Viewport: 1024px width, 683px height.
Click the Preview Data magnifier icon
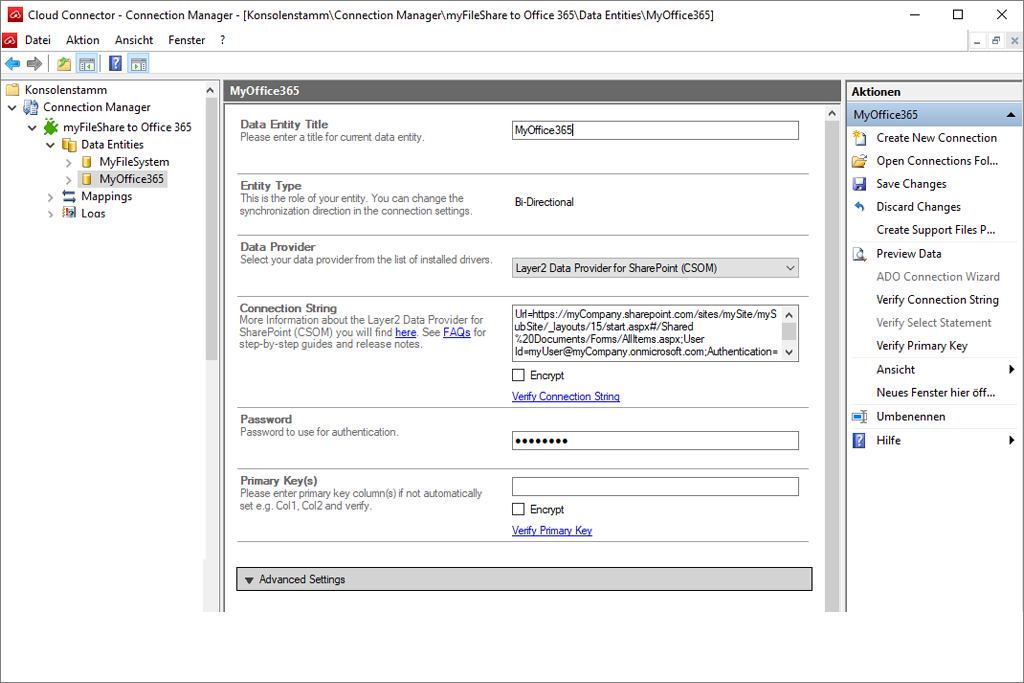tap(859, 254)
